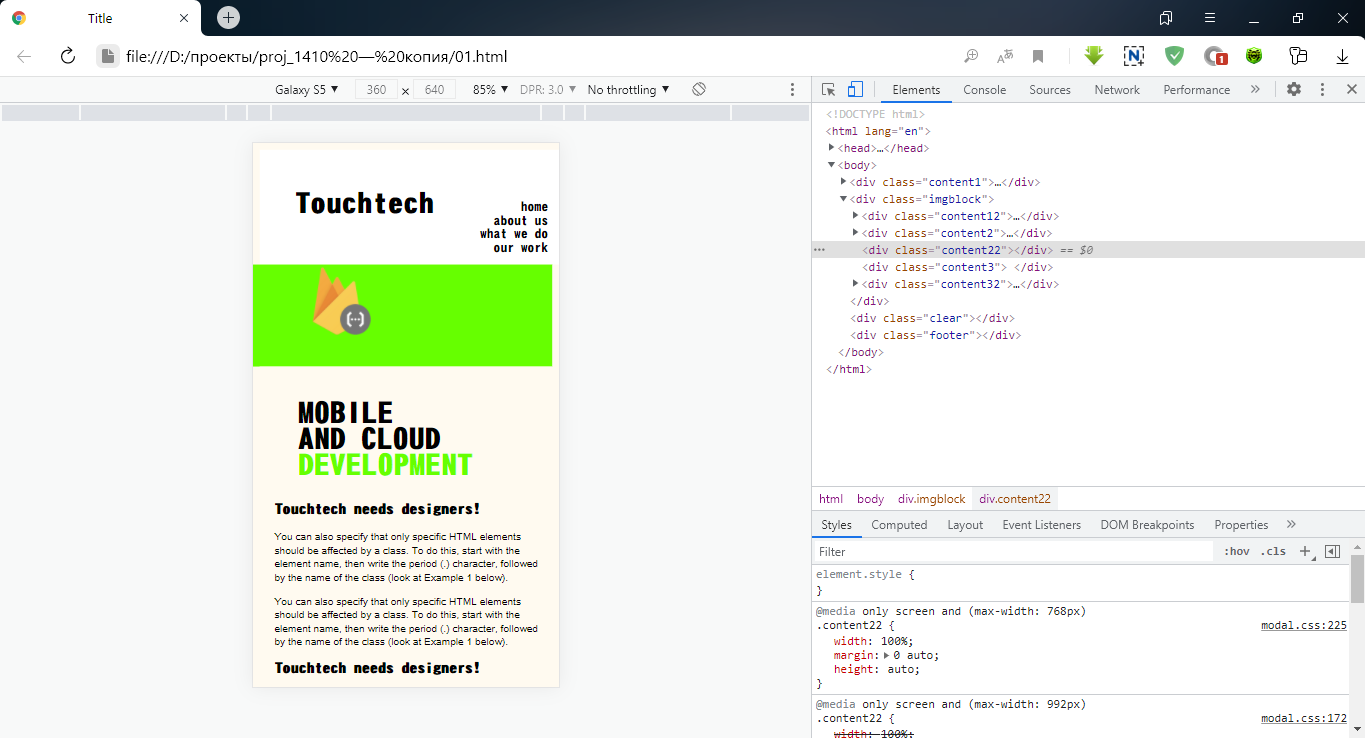
Task: Click the translate page icon
Action: tap(1004, 56)
